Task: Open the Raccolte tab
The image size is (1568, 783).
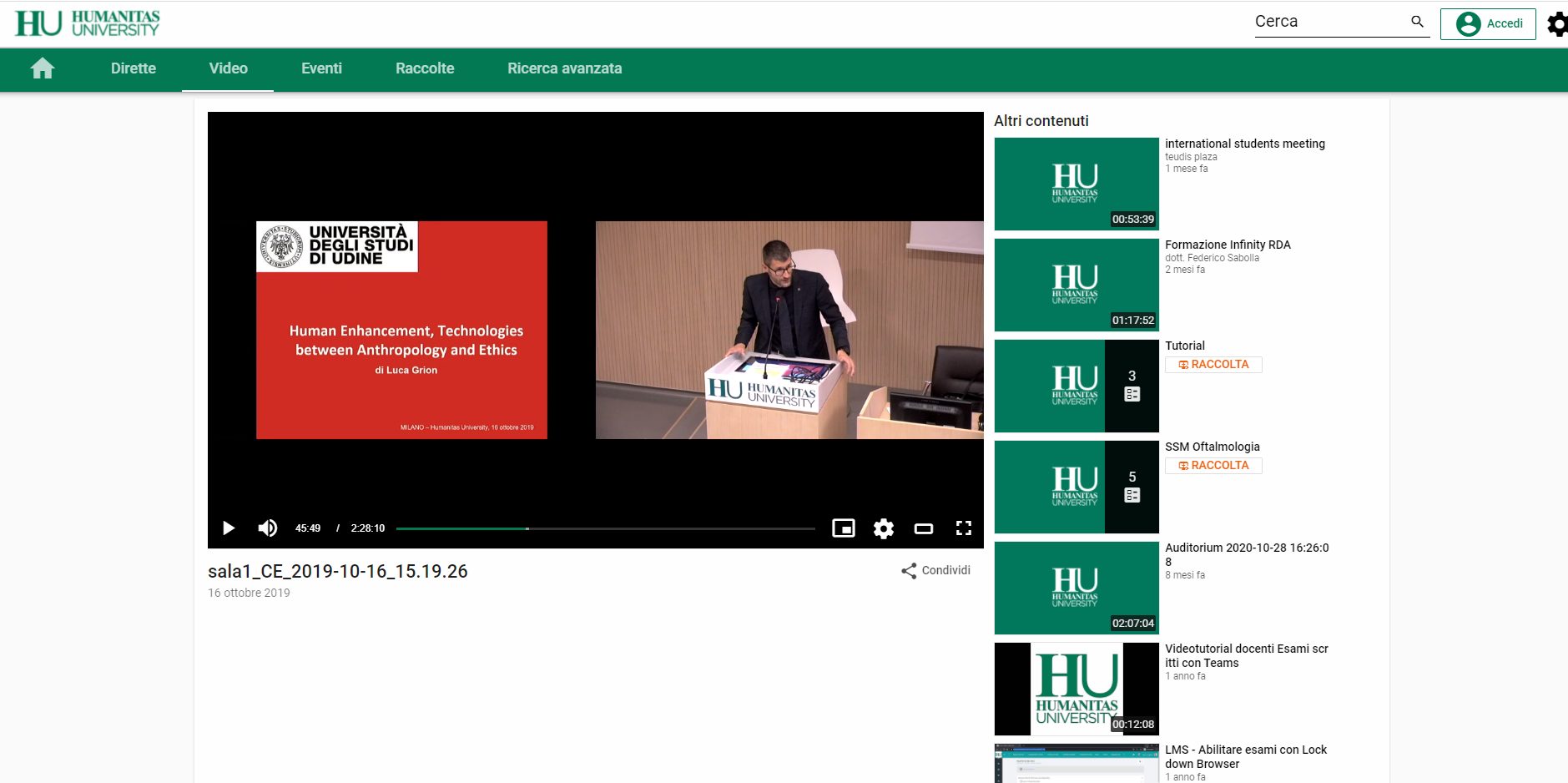Action: tap(425, 68)
